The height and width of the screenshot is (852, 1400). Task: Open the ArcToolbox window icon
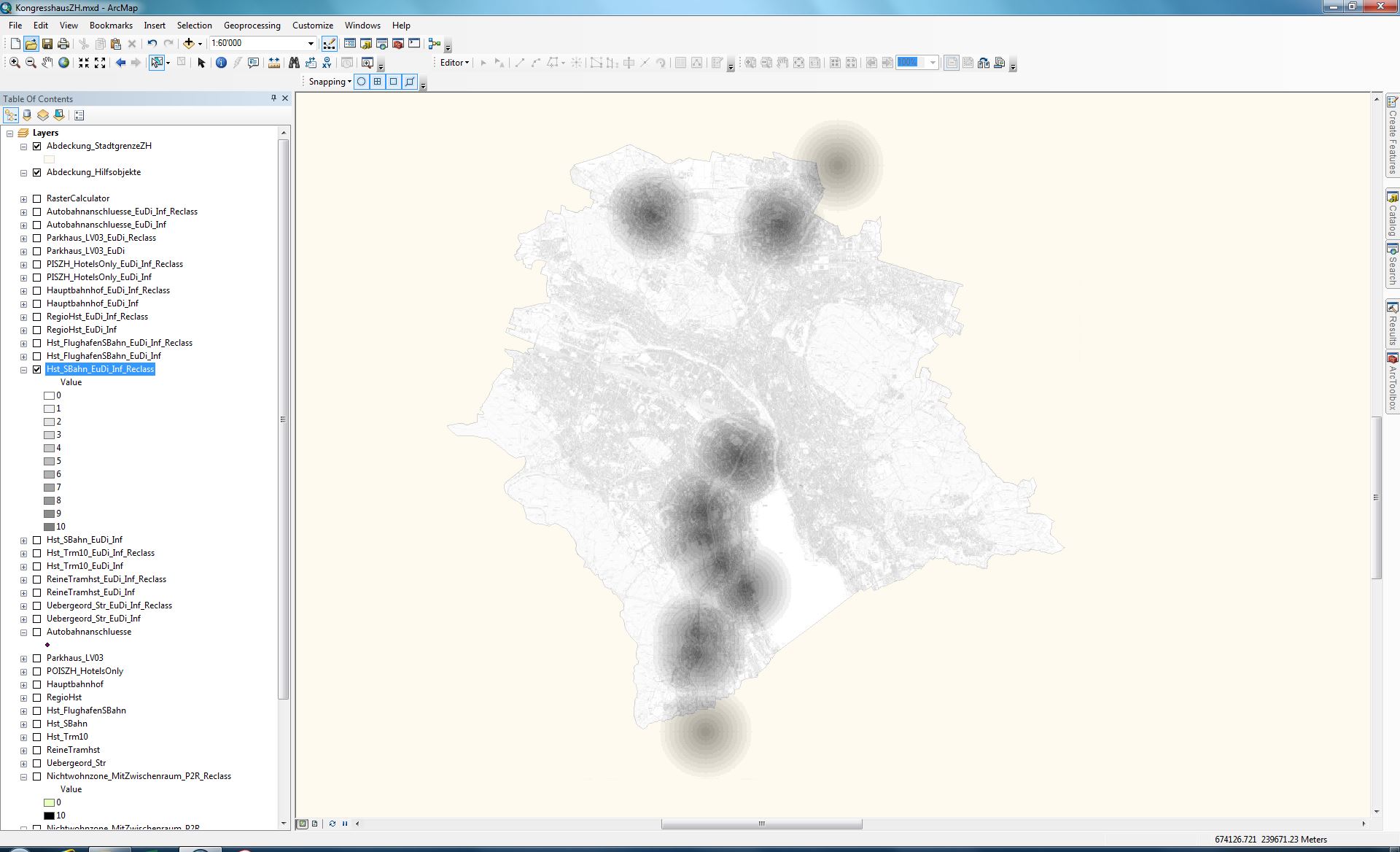398,44
